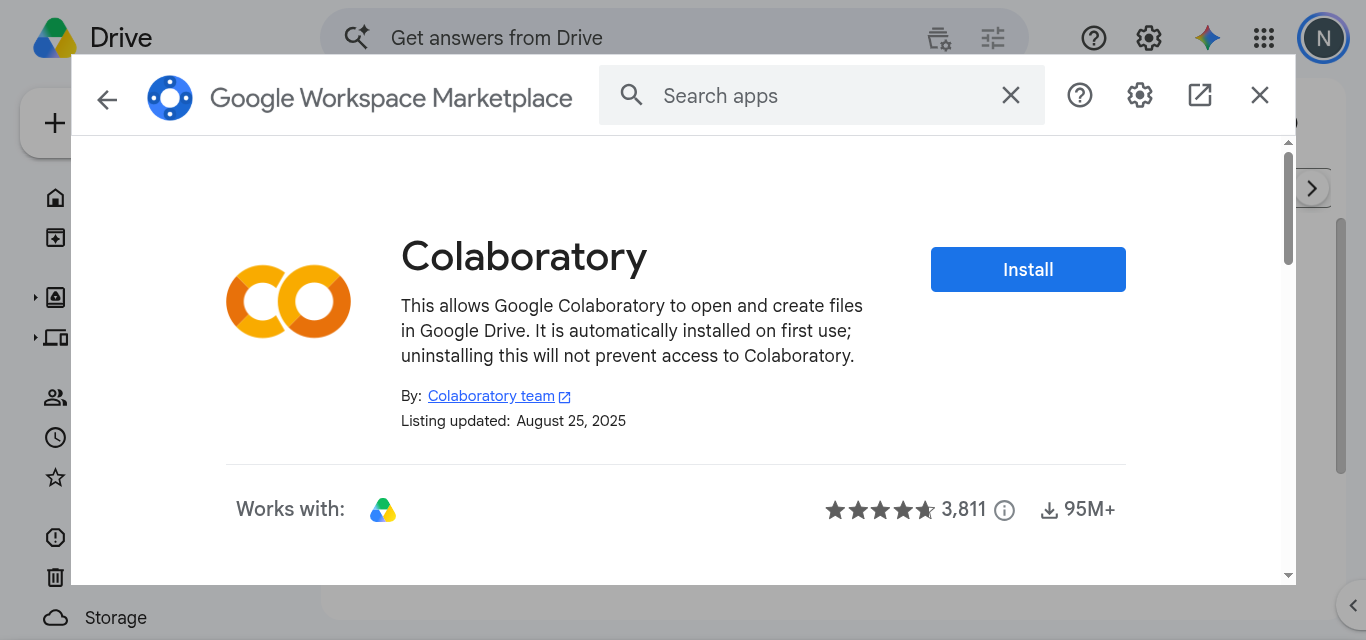The height and width of the screenshot is (640, 1366).
Task: Click the magnifier icon in Search apps
Action: (631, 95)
